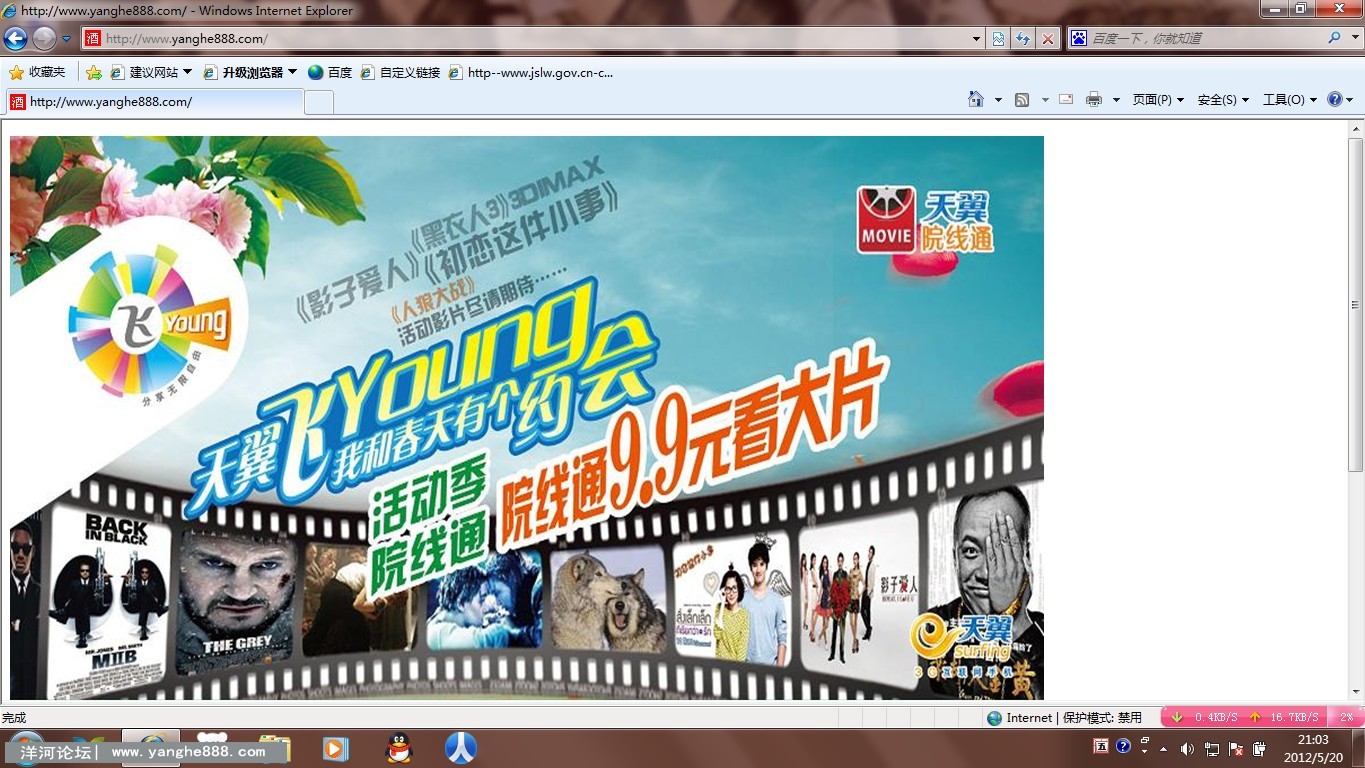Go back with the browser Back button

pos(15,39)
